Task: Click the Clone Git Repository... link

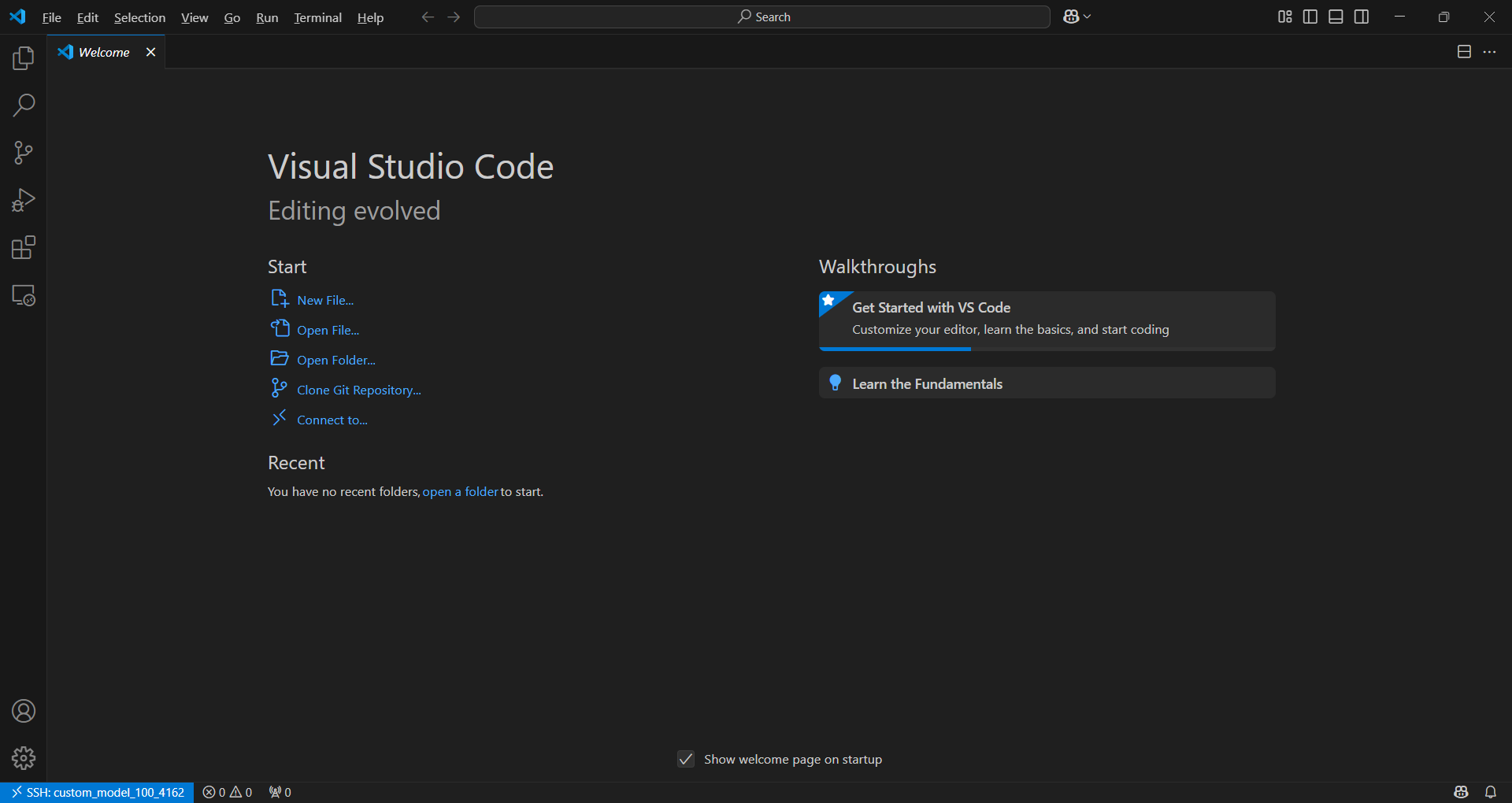Action: 359,390
